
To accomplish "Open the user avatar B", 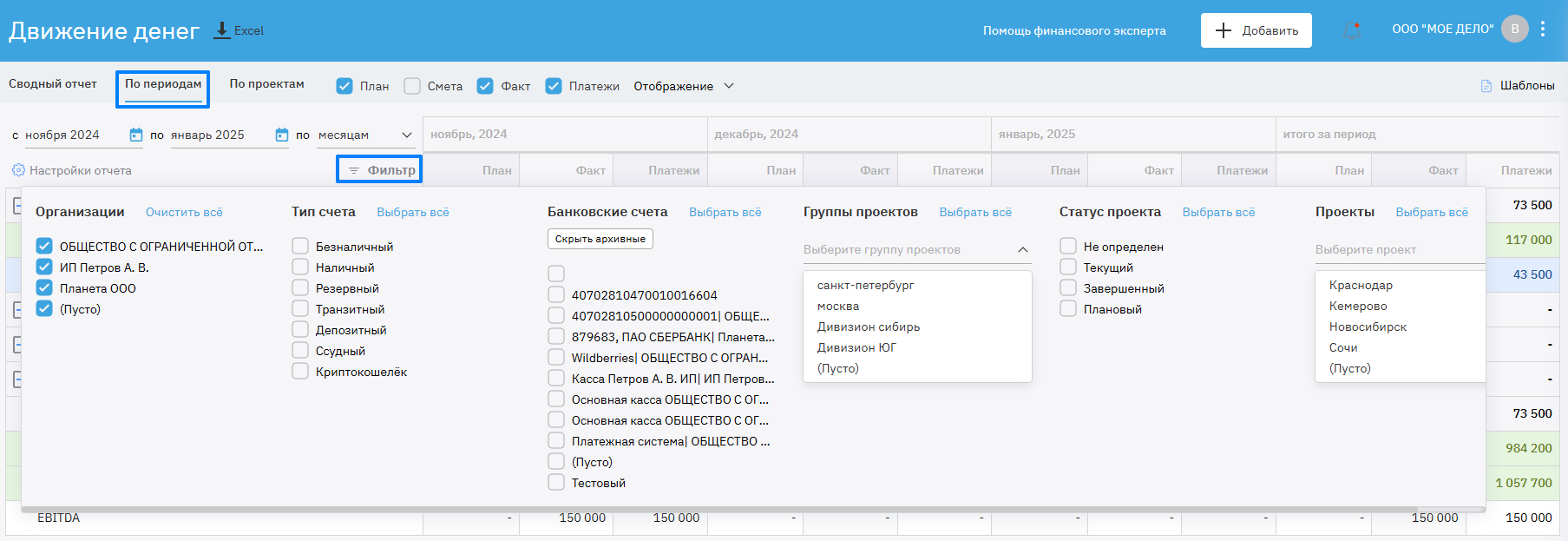I will [x=1515, y=29].
